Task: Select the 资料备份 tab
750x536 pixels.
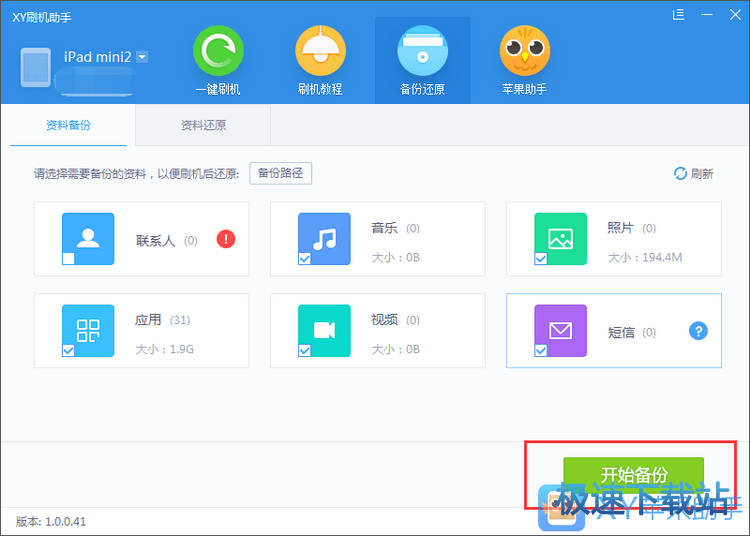Action: [x=68, y=126]
